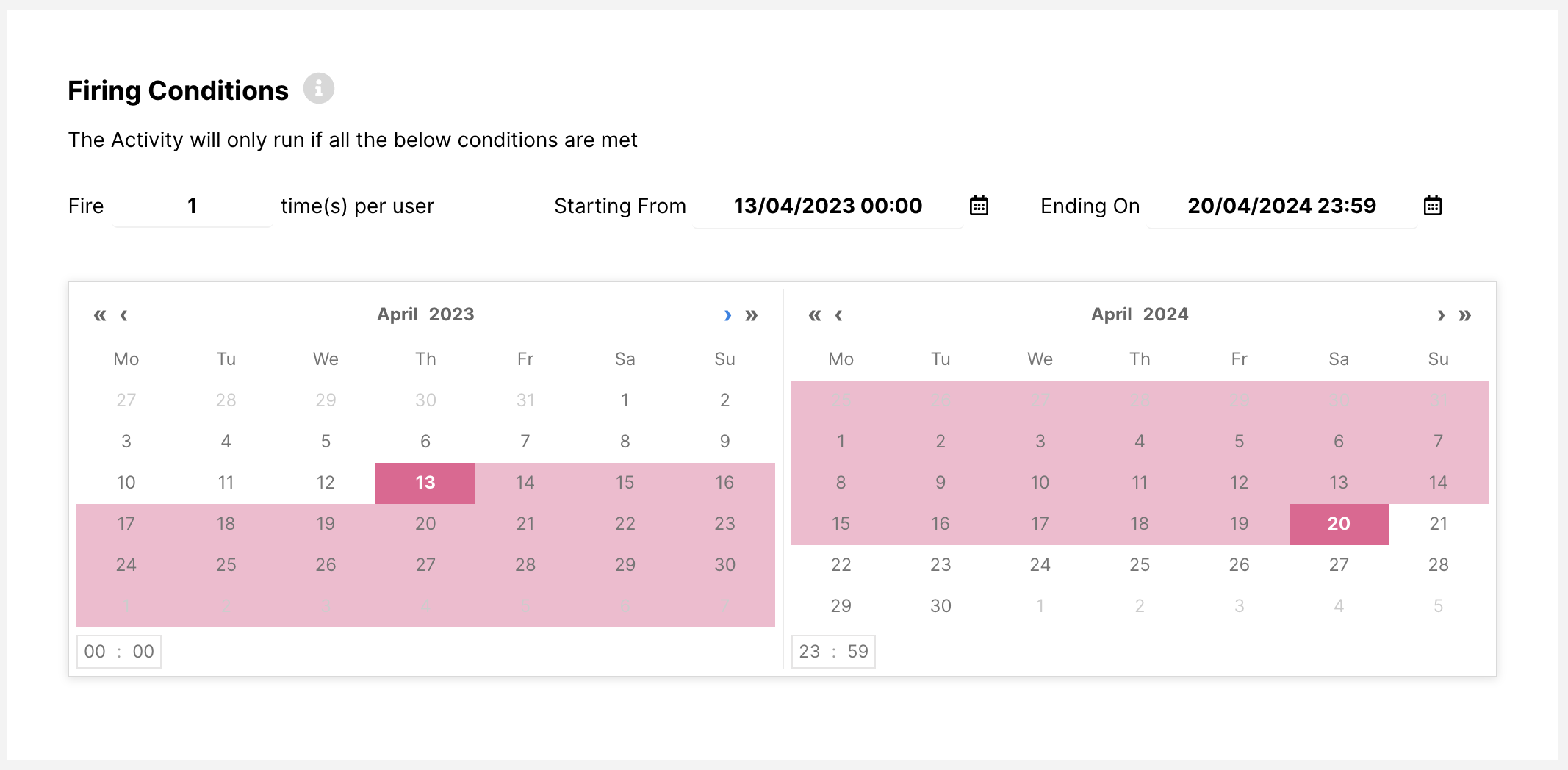1568x770 pixels.
Task: Click the Ending On date field
Action: click(1281, 206)
